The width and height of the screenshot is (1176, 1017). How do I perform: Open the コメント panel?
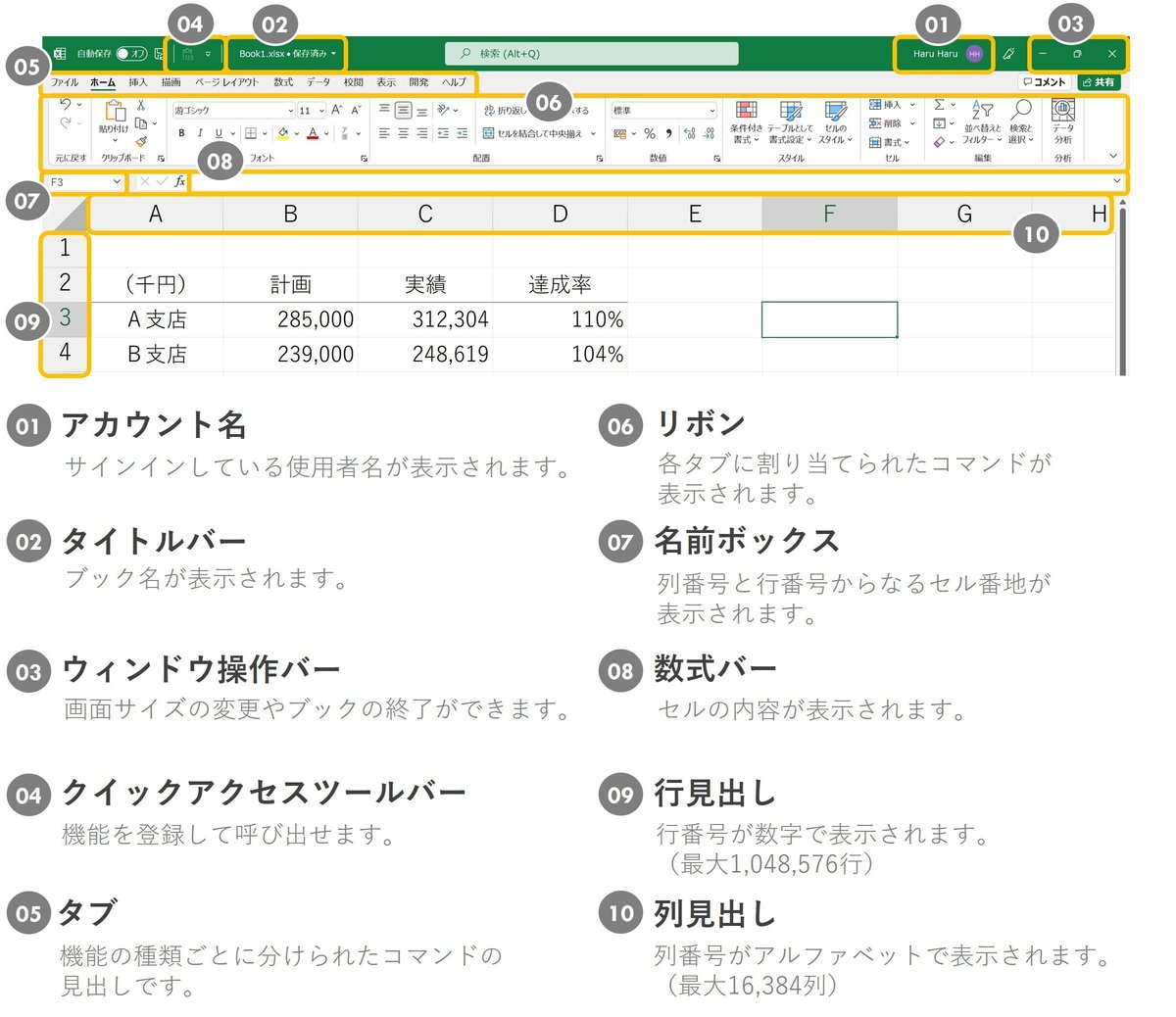[1043, 82]
